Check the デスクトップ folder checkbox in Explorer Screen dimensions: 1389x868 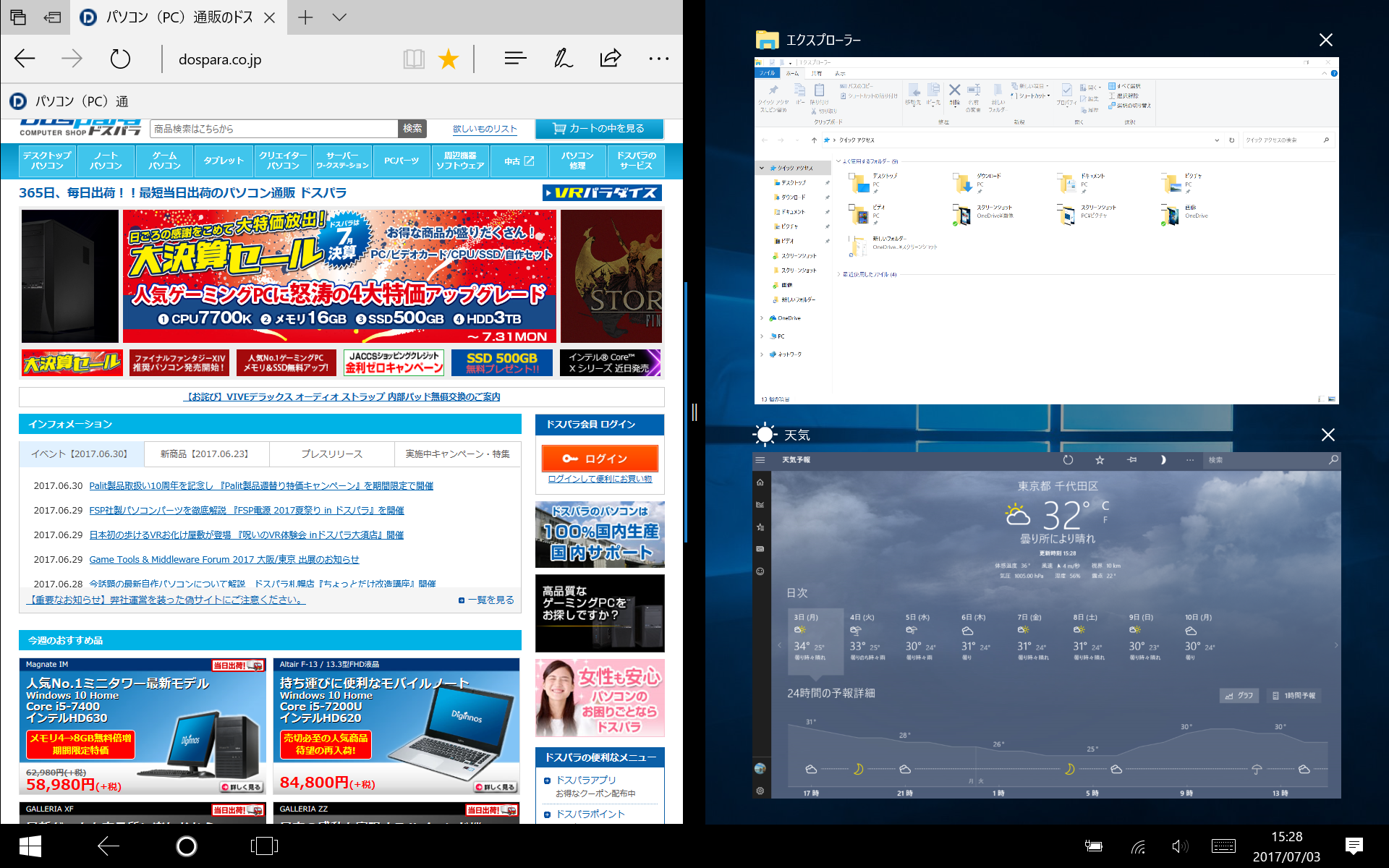pos(851,175)
